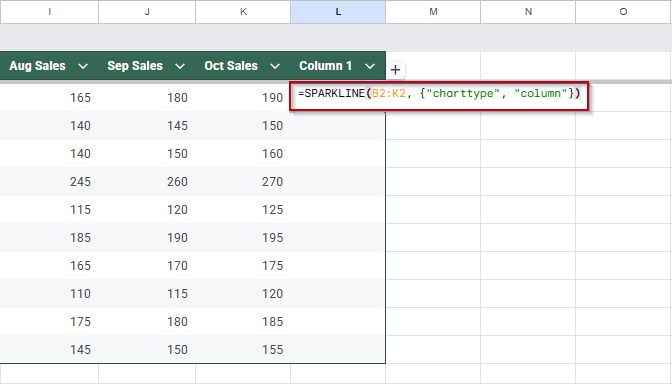Select column header N
The height and width of the screenshot is (384, 672).
[x=528, y=12]
